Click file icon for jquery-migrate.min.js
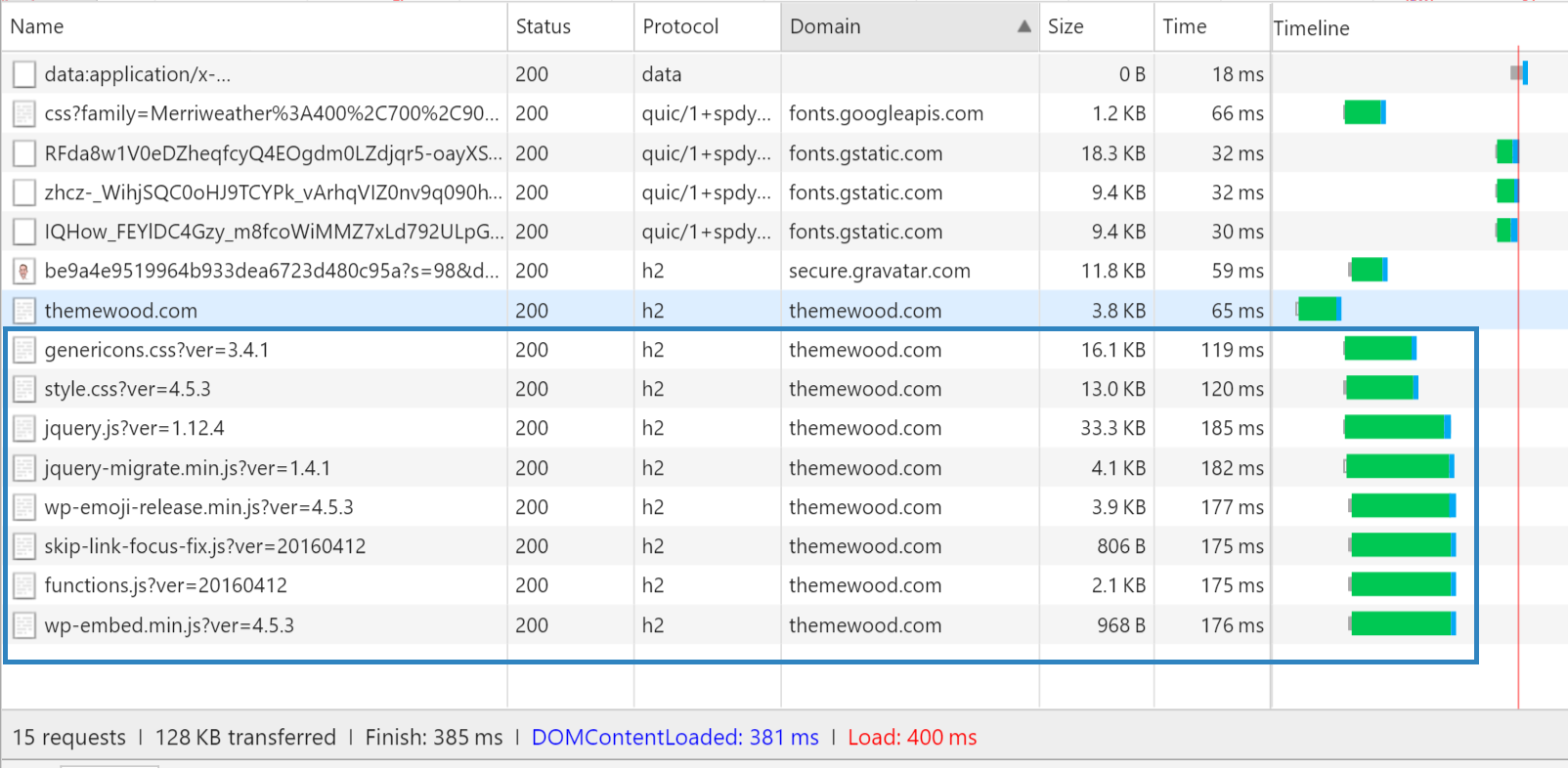The image size is (1568, 770). pos(24,468)
